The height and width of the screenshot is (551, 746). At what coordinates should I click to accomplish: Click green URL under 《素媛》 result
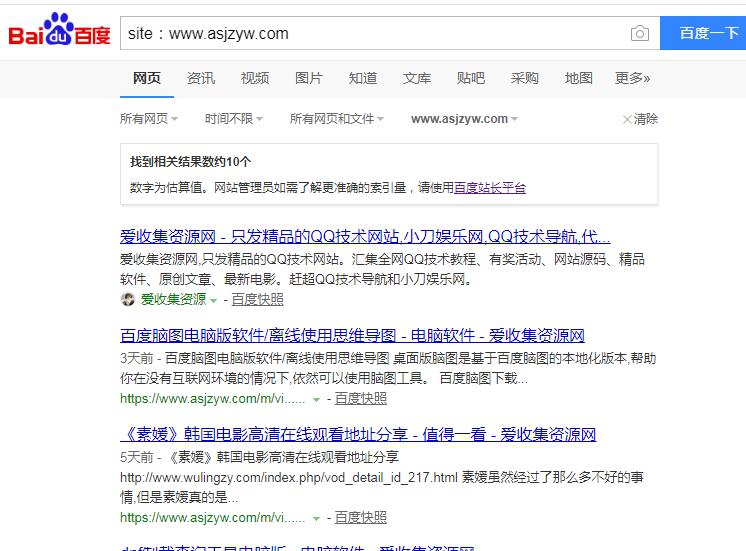point(213,518)
